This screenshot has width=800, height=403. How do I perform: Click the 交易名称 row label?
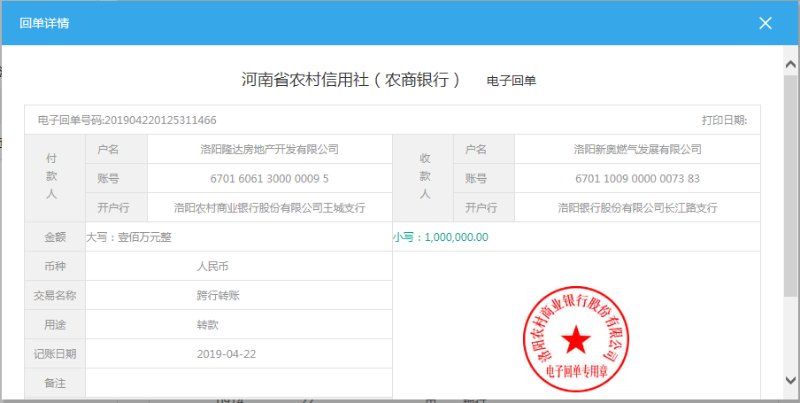click(55, 295)
